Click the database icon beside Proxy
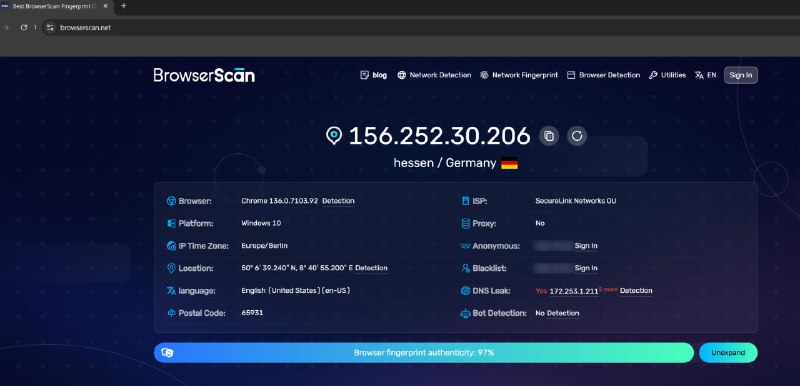The height and width of the screenshot is (386, 800). (465, 223)
